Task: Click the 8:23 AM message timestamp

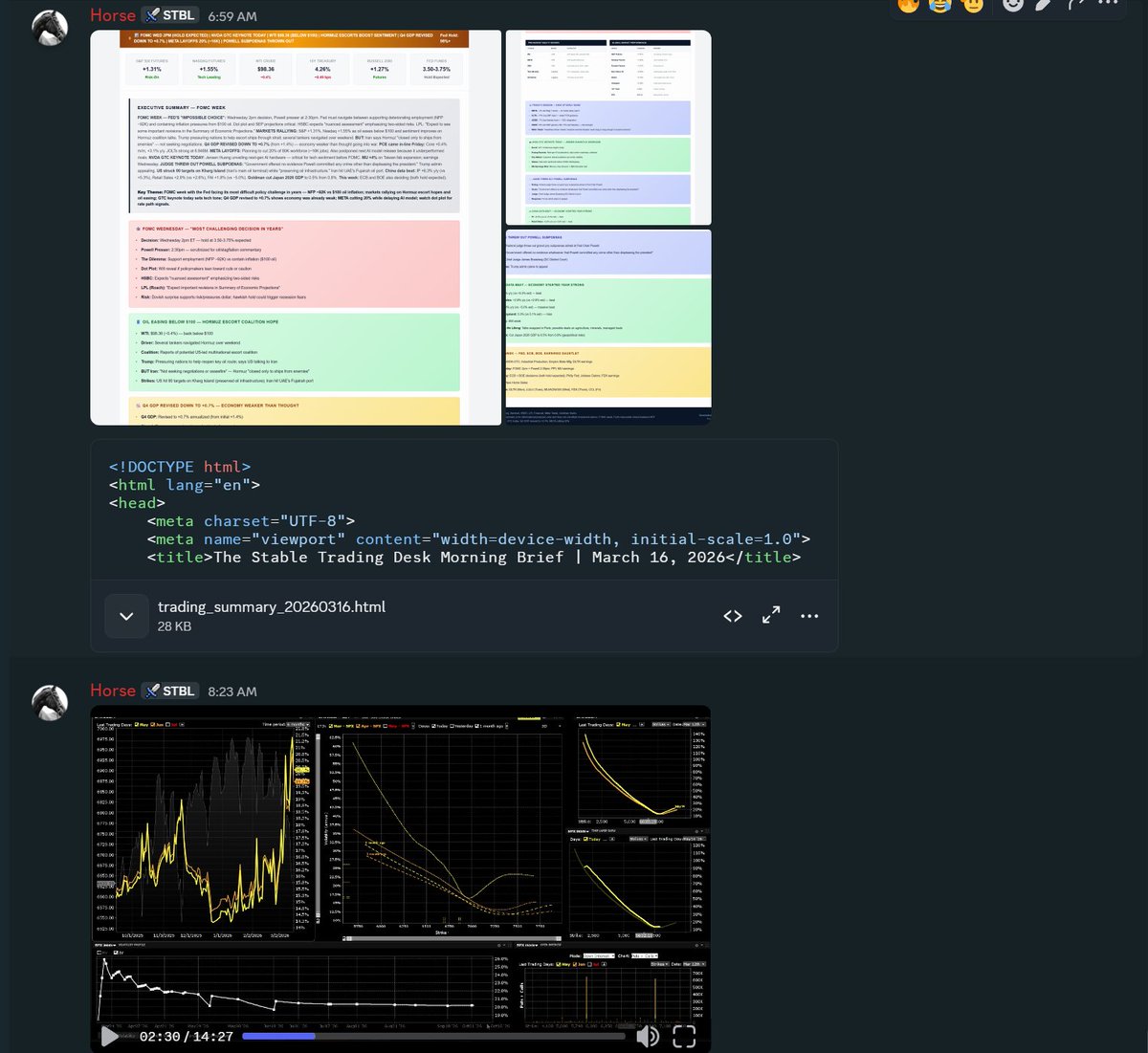Action: click(x=232, y=691)
